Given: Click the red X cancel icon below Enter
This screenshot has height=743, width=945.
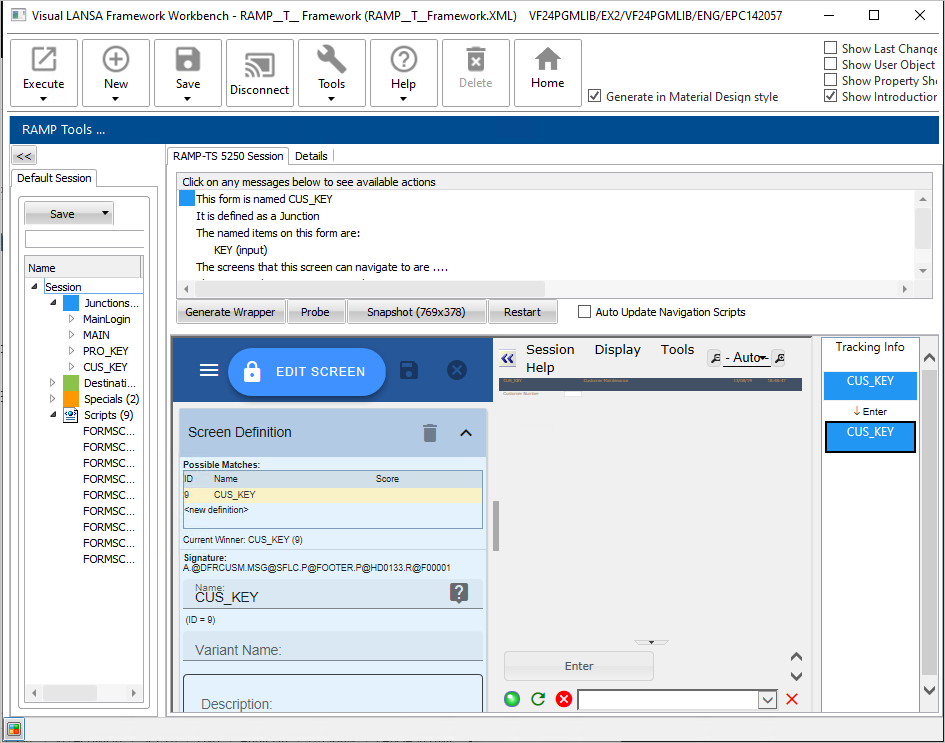Looking at the screenshot, I should [x=564, y=699].
